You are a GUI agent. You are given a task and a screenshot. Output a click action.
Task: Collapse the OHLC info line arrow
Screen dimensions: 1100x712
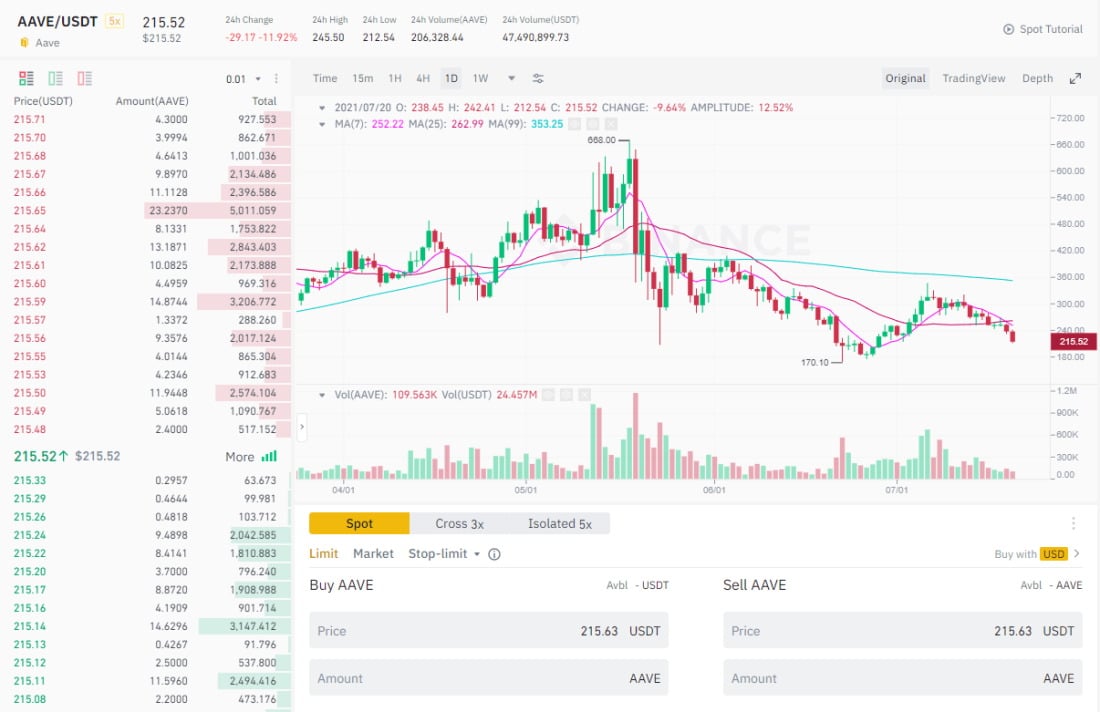coord(322,108)
